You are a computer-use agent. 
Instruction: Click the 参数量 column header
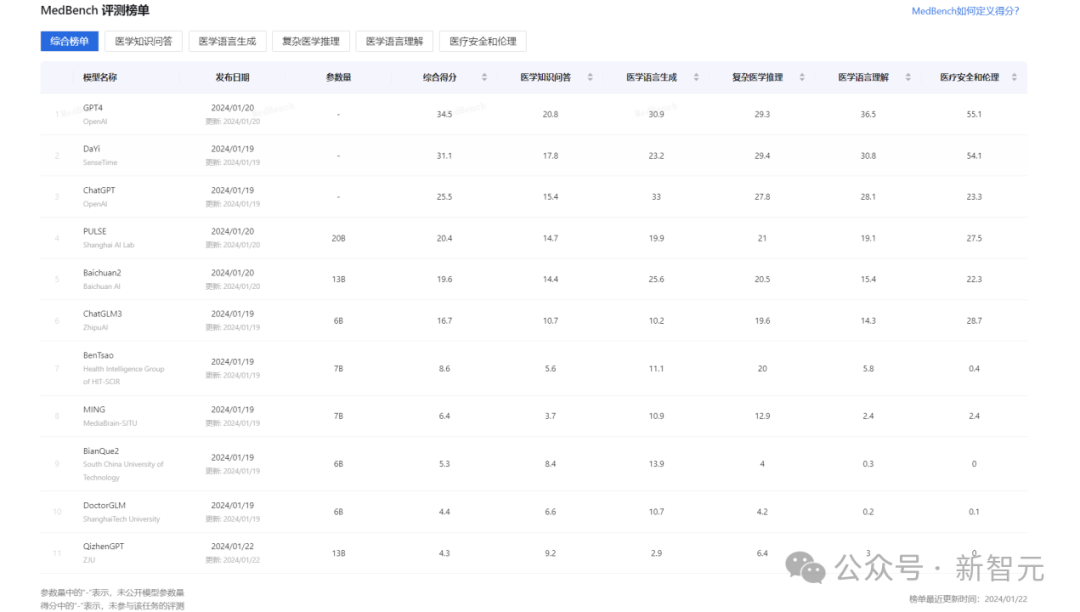coord(338,78)
